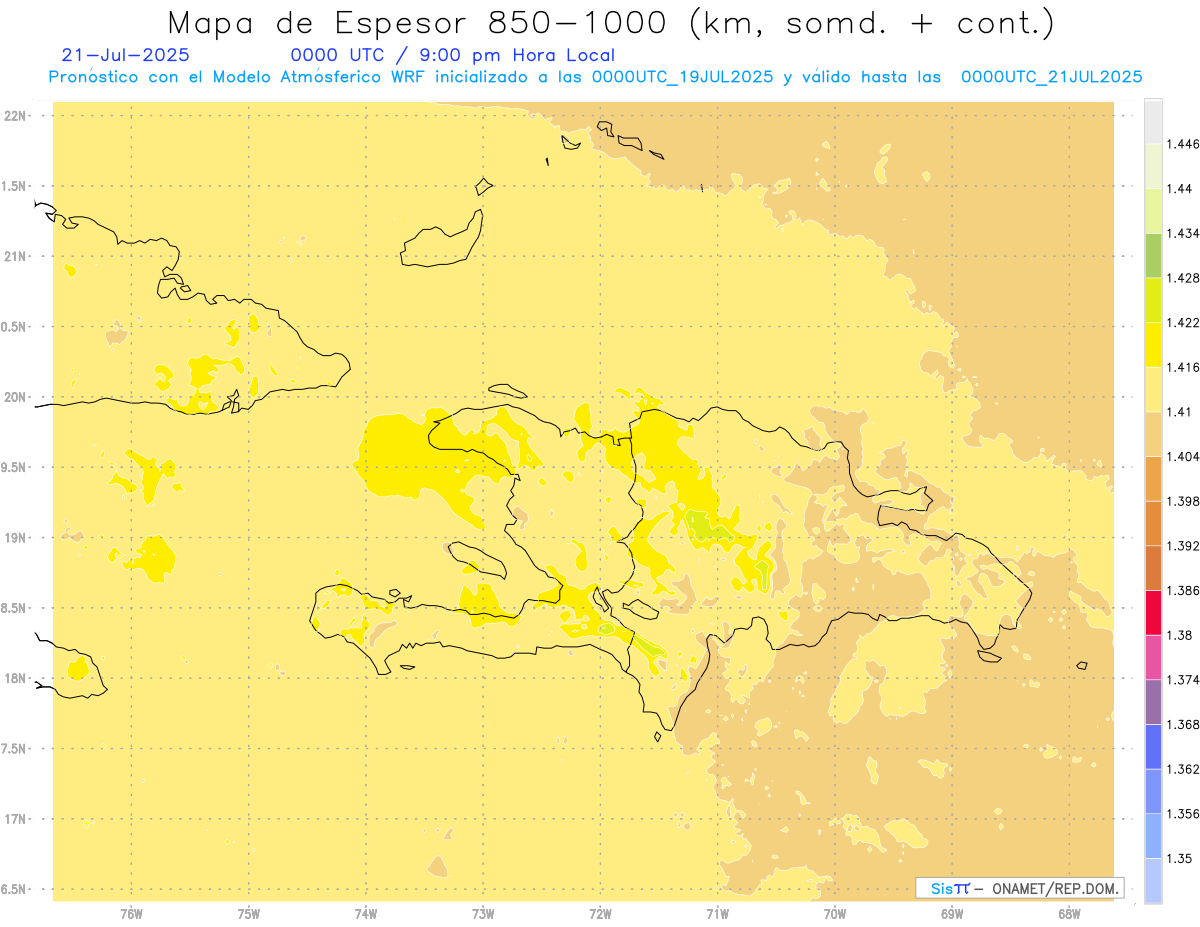This screenshot has height=927, width=1200.
Task: Click the '8.5N' latitude label
Action: pos(14,608)
